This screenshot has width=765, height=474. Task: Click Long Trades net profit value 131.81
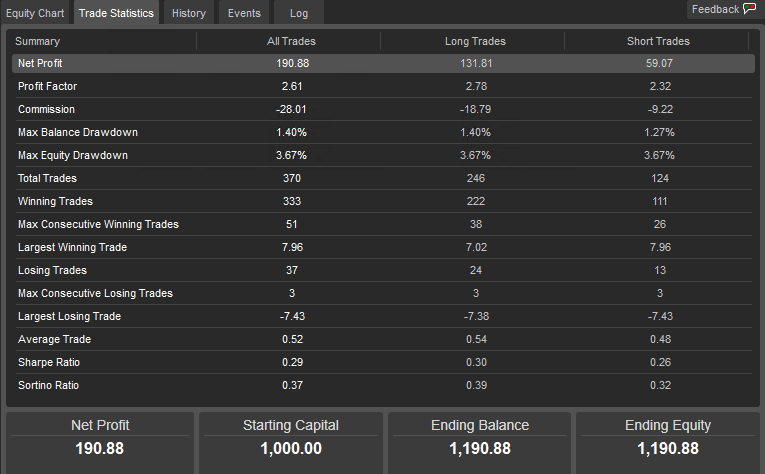476,63
